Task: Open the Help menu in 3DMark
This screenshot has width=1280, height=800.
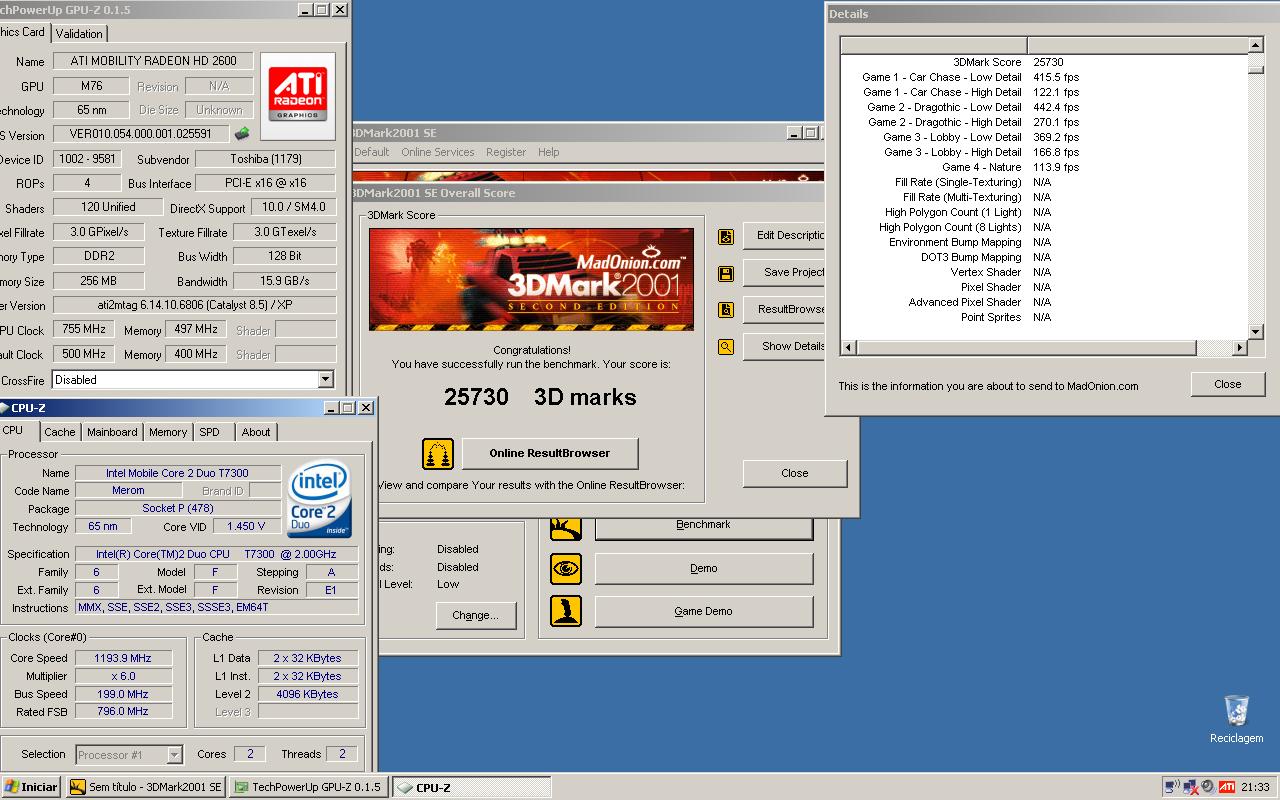Action: tap(549, 152)
